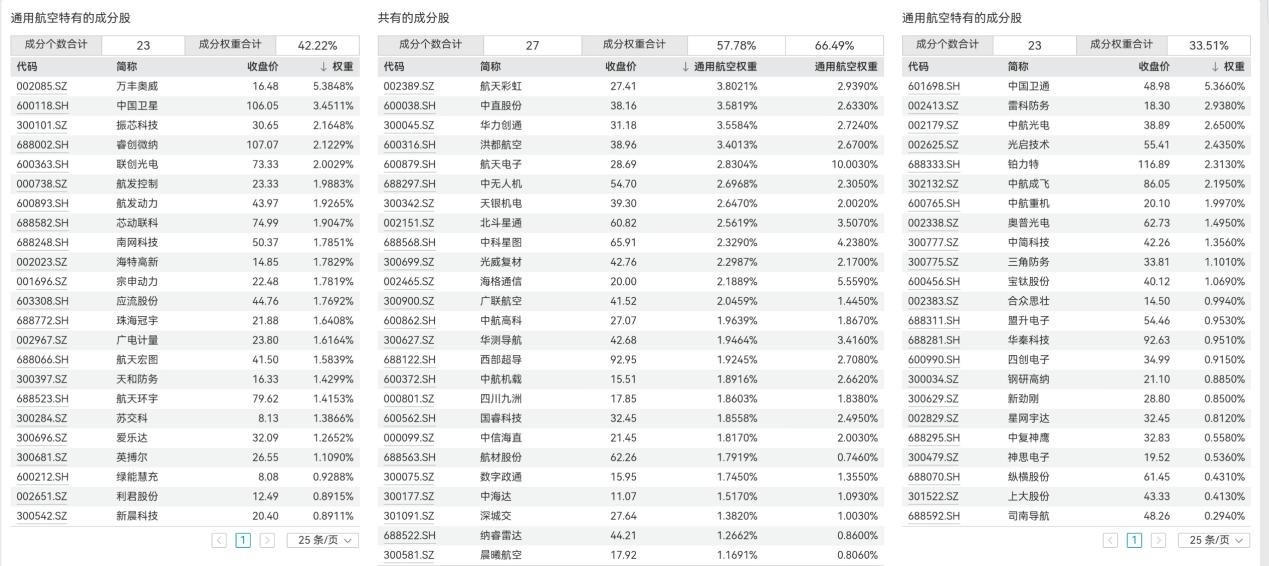1269x566 pixels.
Task: Open 25 条/页 dropdown below 新晨科技 row
Action: (322, 540)
